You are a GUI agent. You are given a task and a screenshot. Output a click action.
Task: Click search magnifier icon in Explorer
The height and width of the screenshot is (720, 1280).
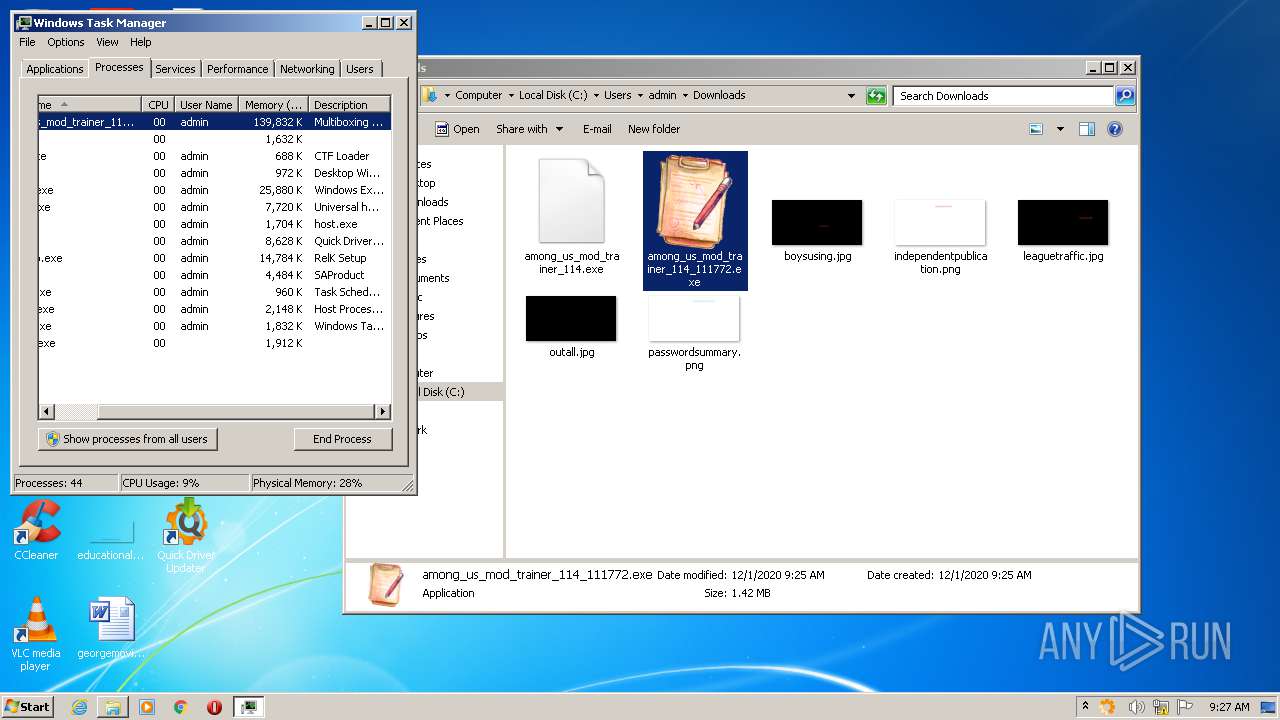(x=1125, y=96)
